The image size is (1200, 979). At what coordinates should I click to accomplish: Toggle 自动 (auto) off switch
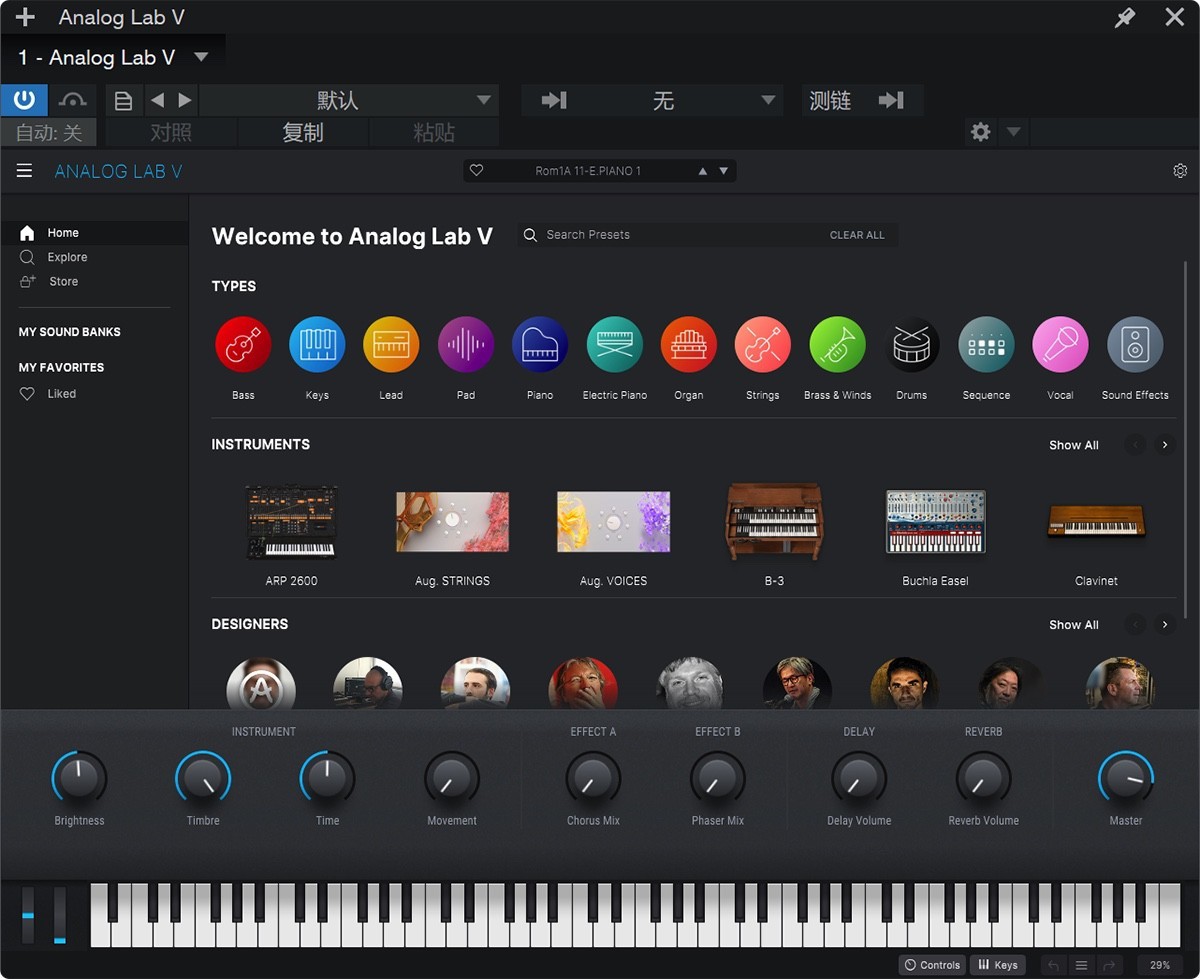[47, 131]
